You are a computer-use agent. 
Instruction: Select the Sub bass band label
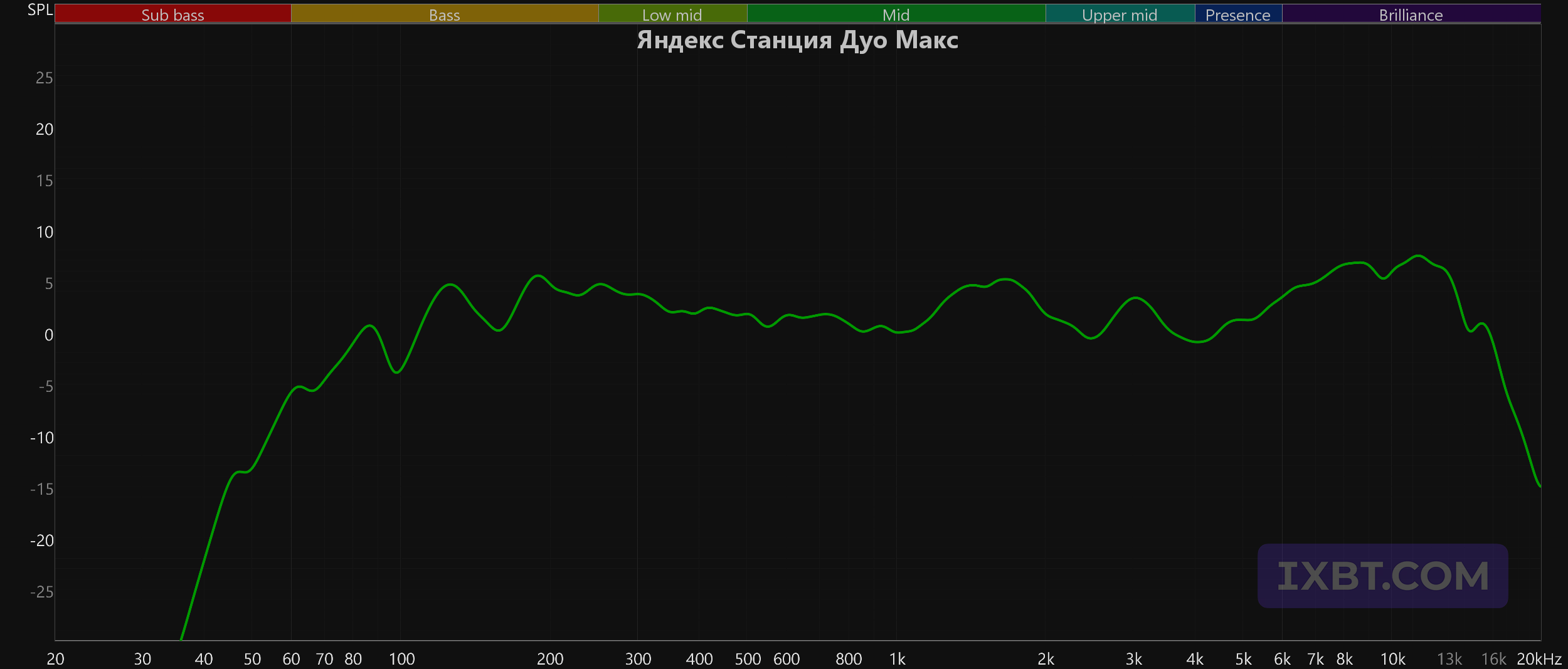(172, 14)
